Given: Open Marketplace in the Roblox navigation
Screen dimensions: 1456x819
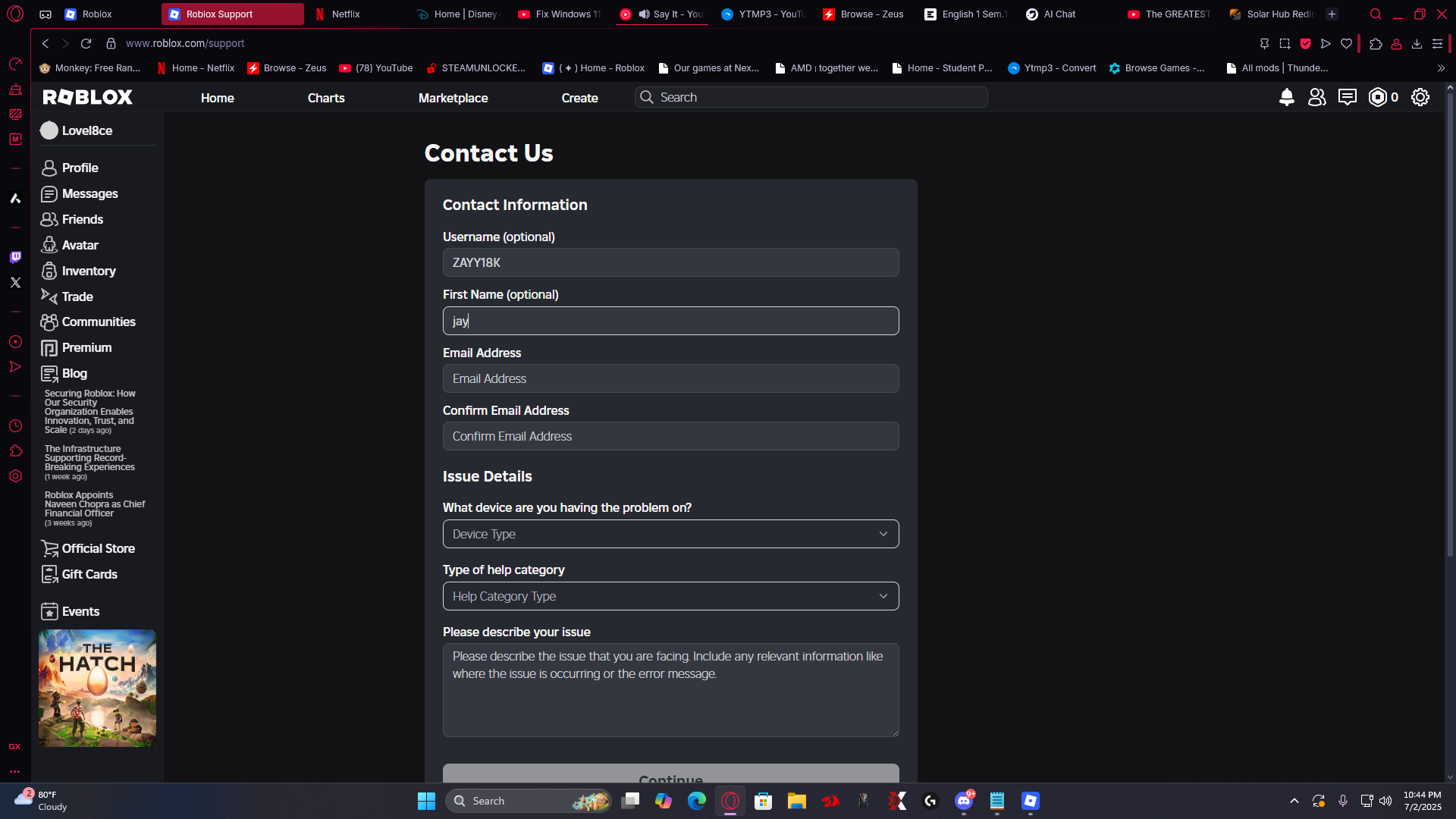Looking at the screenshot, I should pyautogui.click(x=453, y=98).
